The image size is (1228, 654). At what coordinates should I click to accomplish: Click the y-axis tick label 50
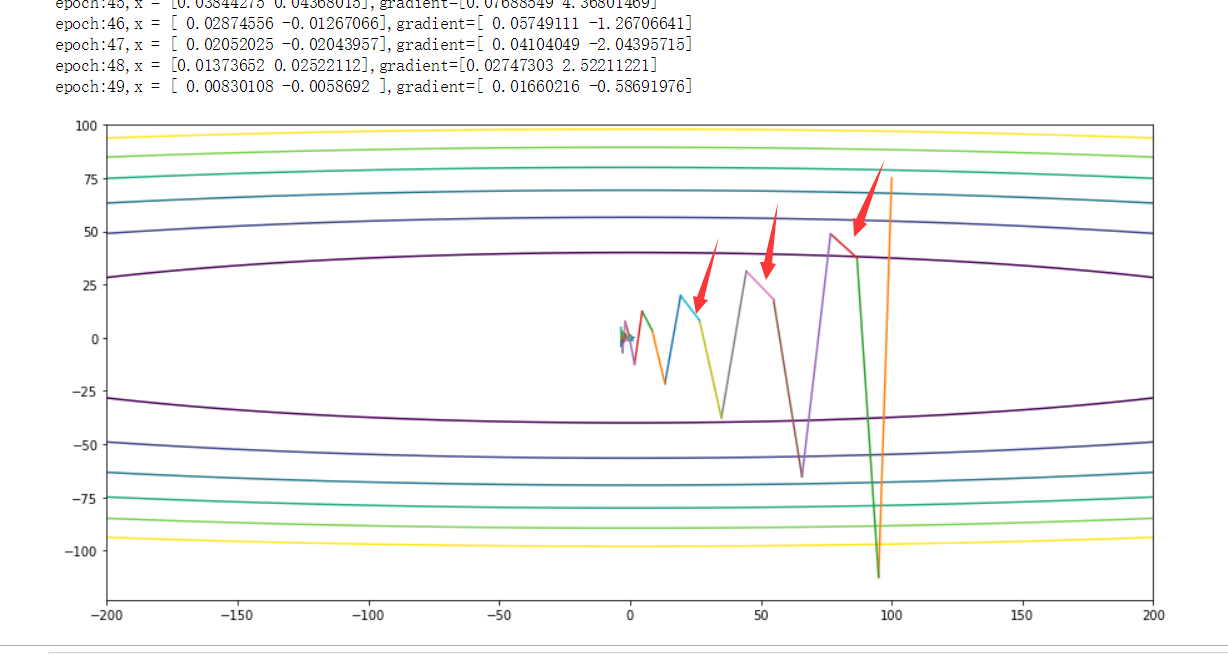point(91,232)
